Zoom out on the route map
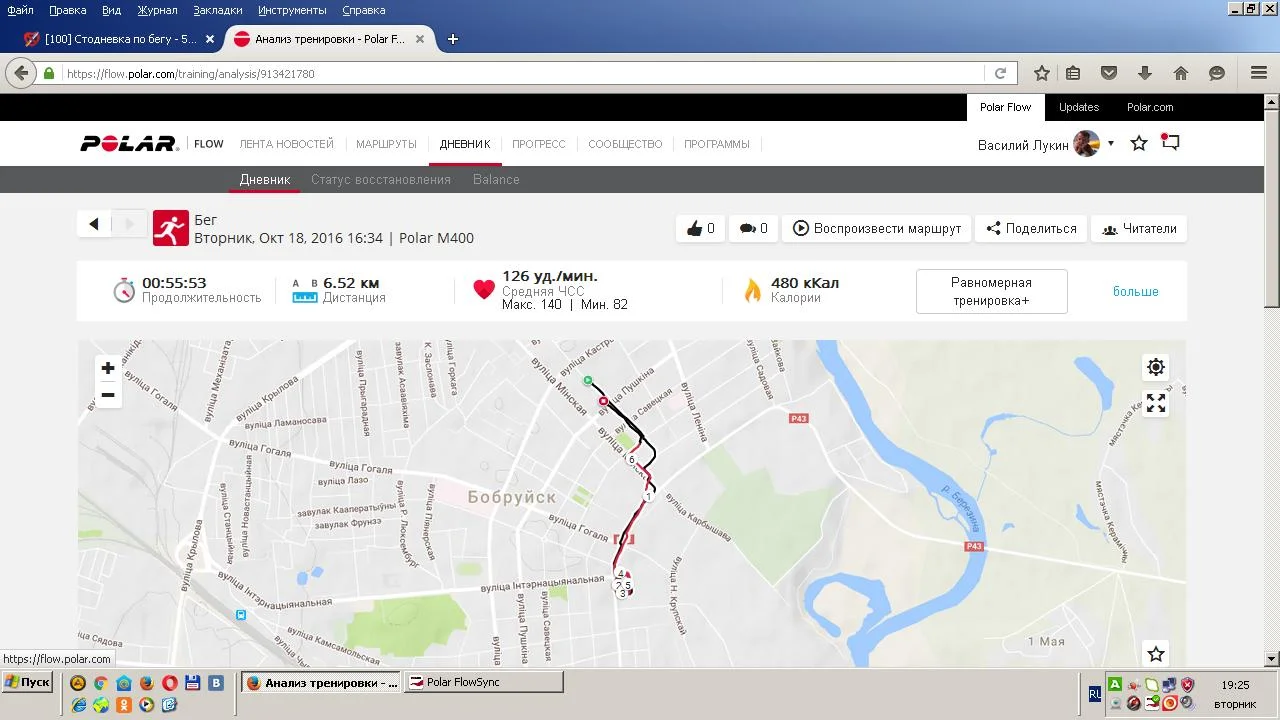 tap(108, 395)
